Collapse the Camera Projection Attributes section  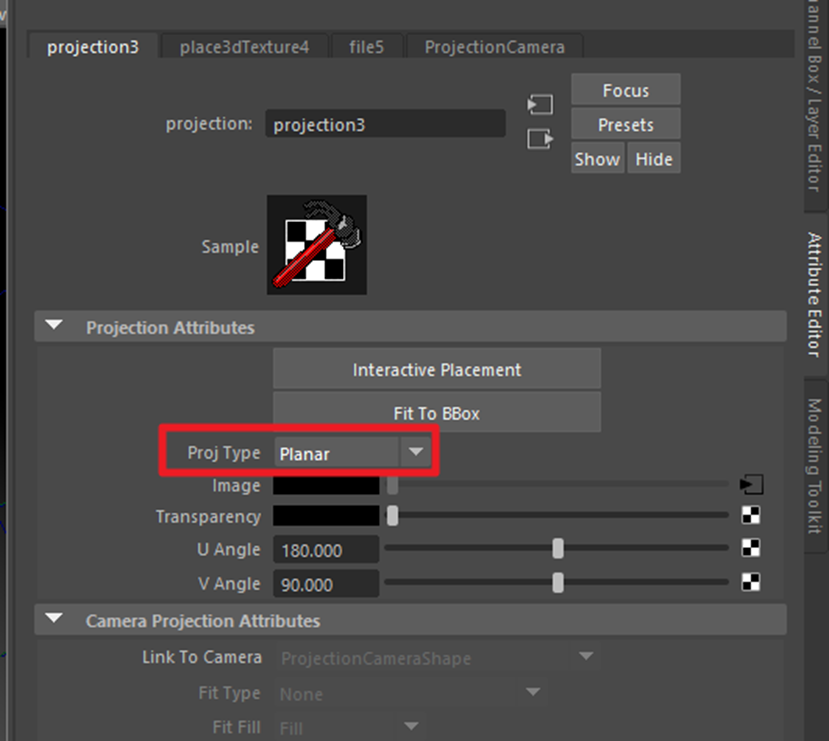[x=54, y=618]
